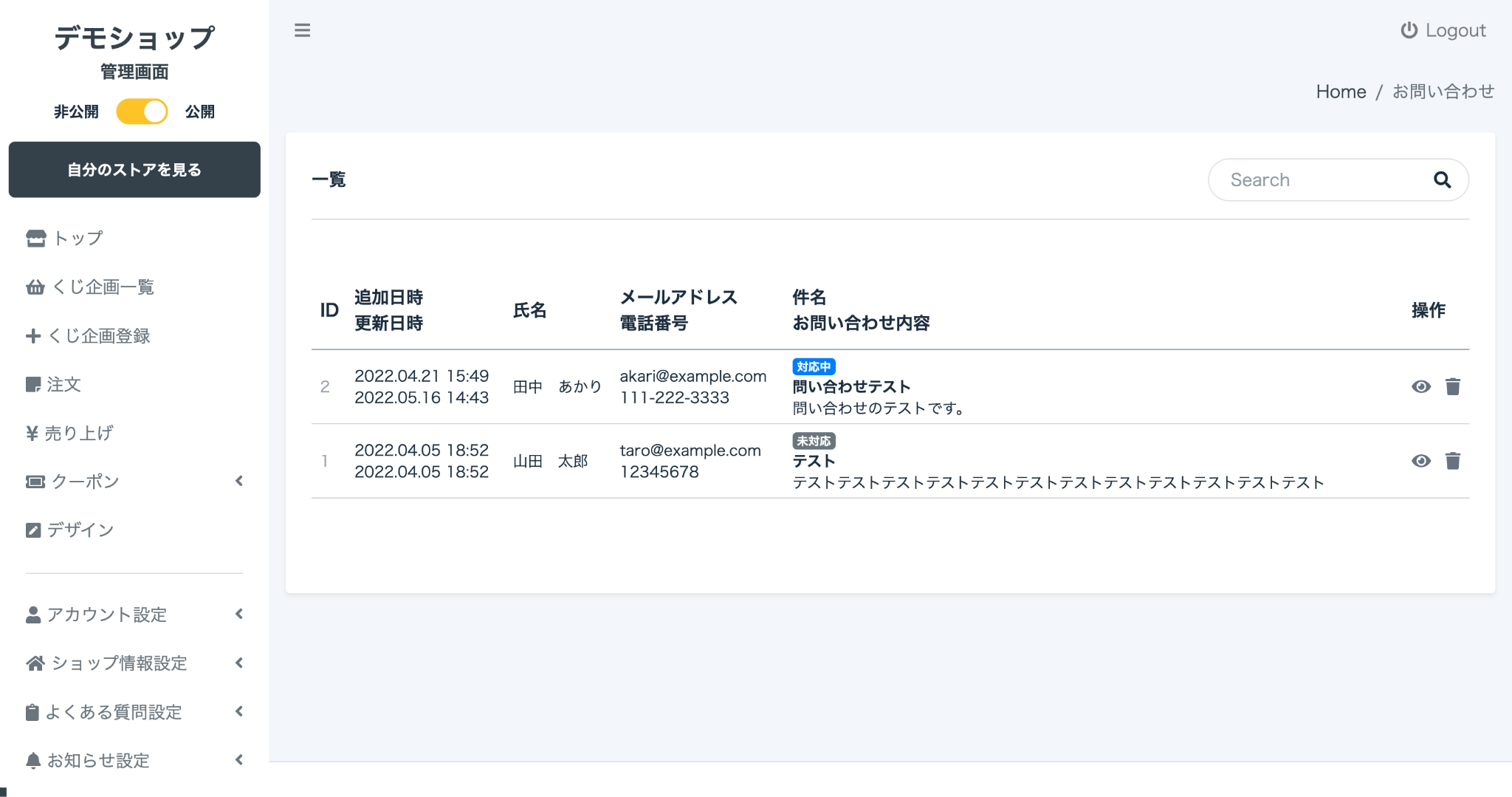
Task: Click the ticket icon beside クーポン
Action: tap(35, 482)
